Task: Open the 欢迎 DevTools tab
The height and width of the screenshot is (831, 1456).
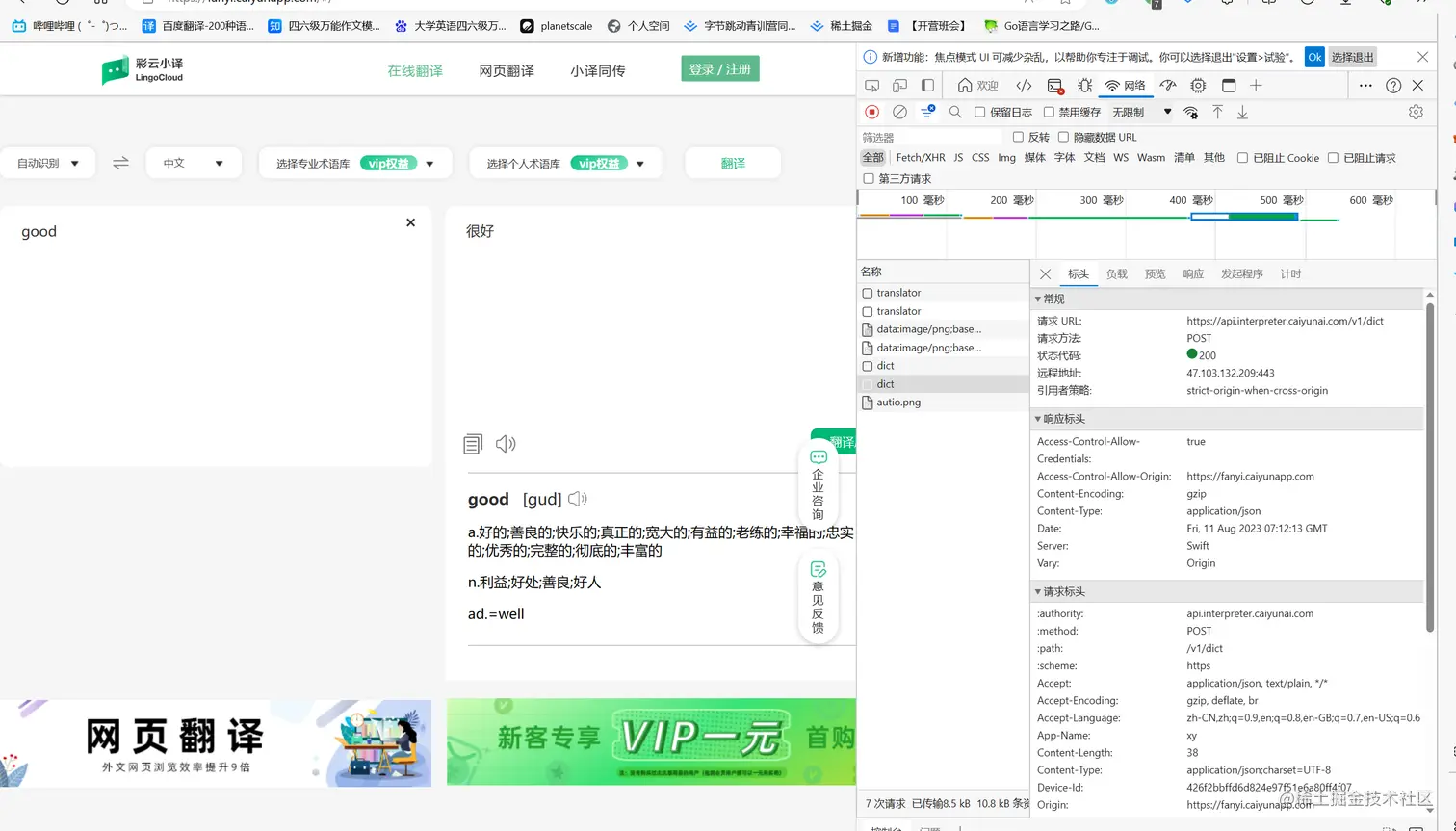Action: tap(977, 85)
